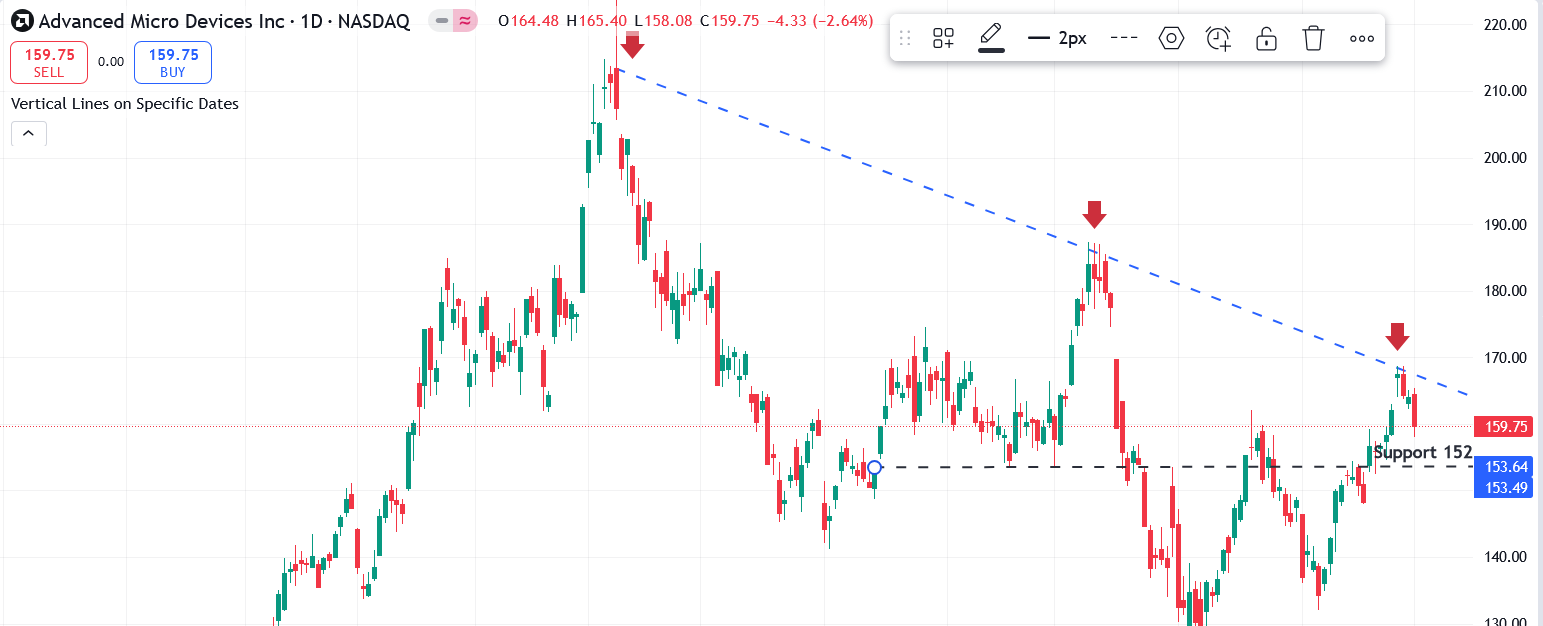Image resolution: width=1543 pixels, height=626 pixels.
Task: Click the 170.00 price axis label
Action: point(1505,358)
